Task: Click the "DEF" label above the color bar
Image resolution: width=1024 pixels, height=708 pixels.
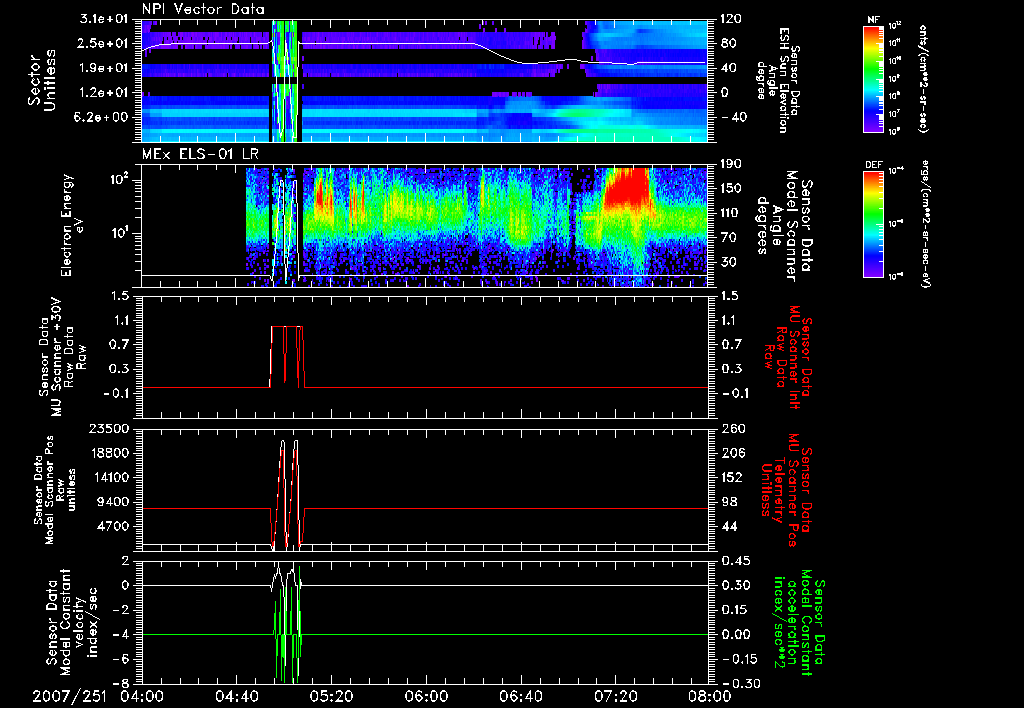Action: pyautogui.click(x=874, y=165)
